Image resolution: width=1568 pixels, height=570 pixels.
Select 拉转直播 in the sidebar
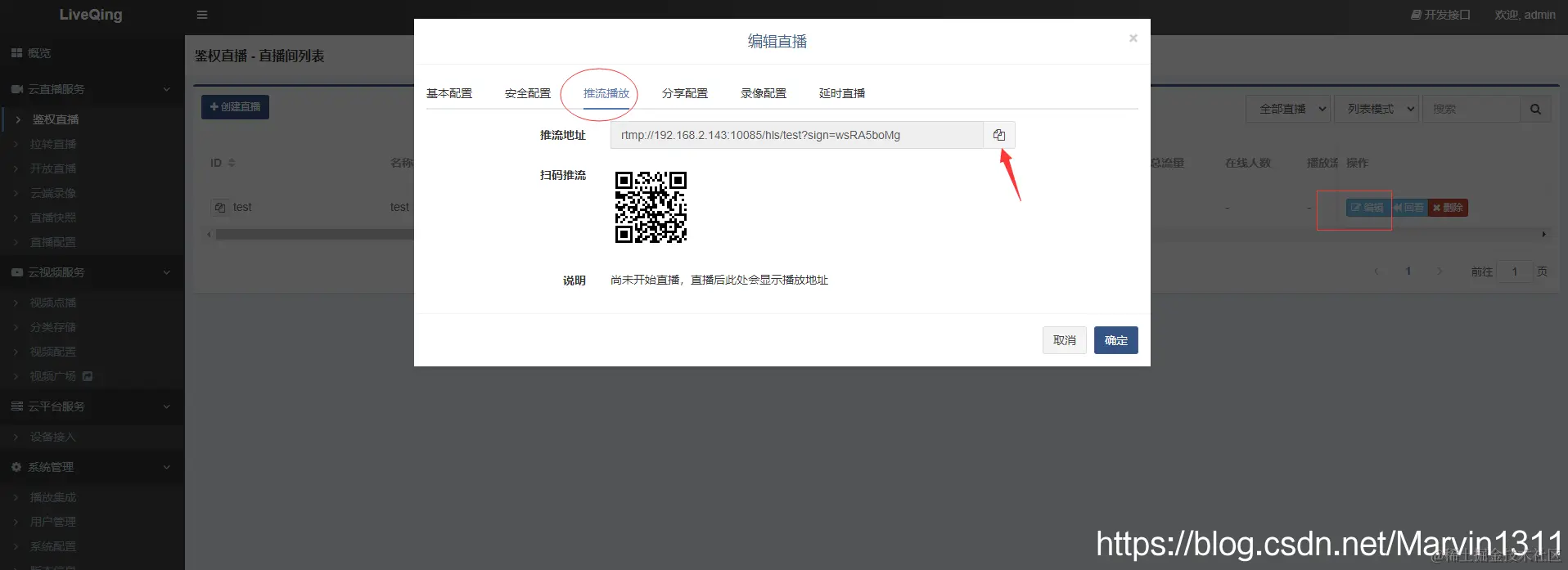pyautogui.click(x=92, y=144)
